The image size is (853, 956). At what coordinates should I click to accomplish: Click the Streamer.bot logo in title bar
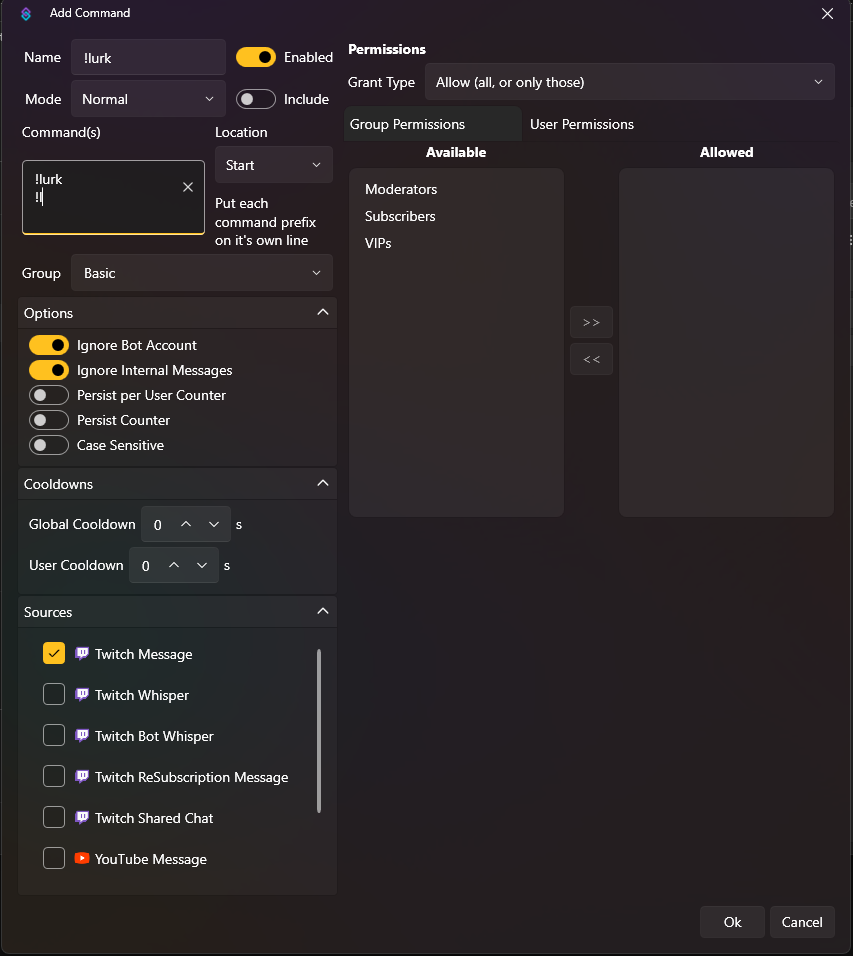pos(27,14)
